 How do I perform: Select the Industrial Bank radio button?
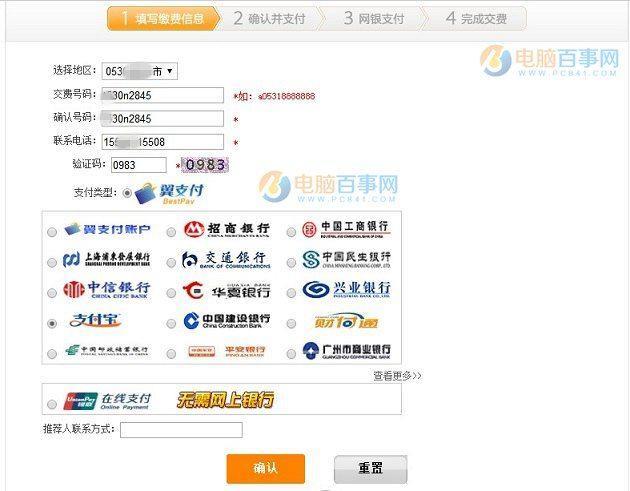291,292
